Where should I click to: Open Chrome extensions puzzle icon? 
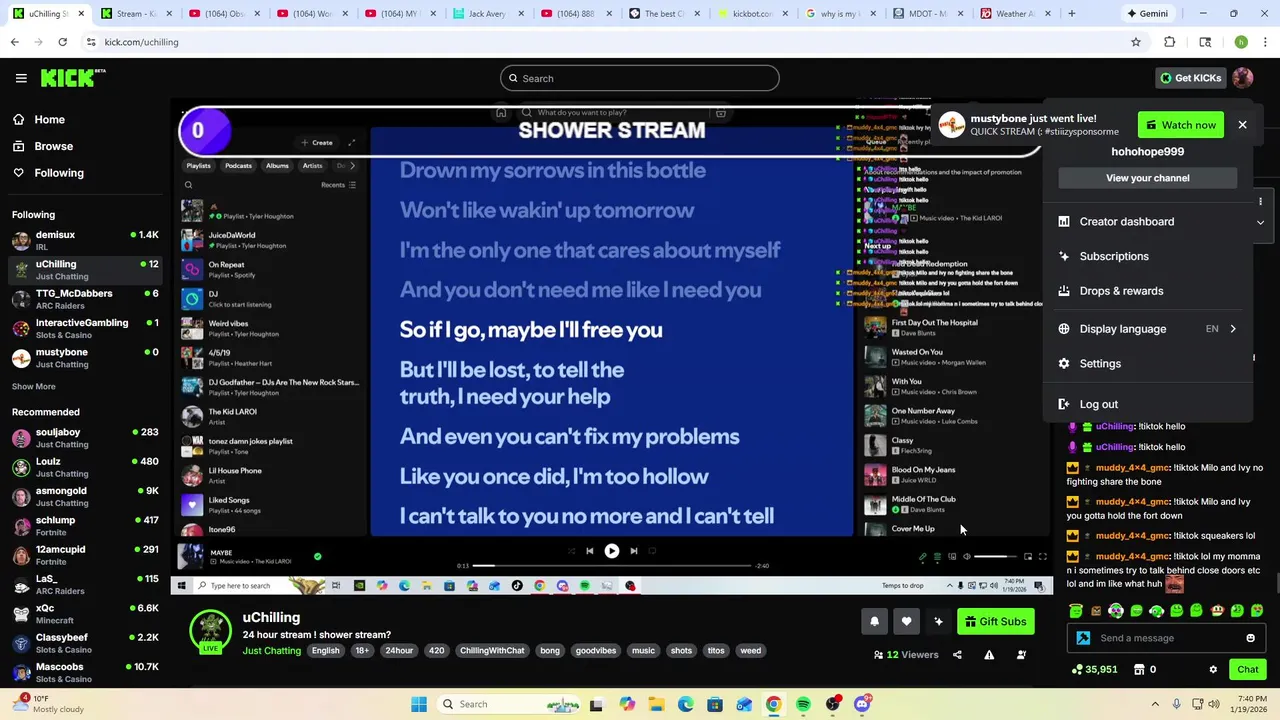tap(1169, 42)
